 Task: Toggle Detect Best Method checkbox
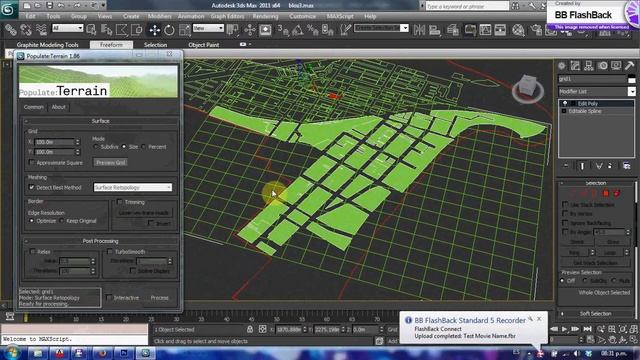tap(32, 187)
